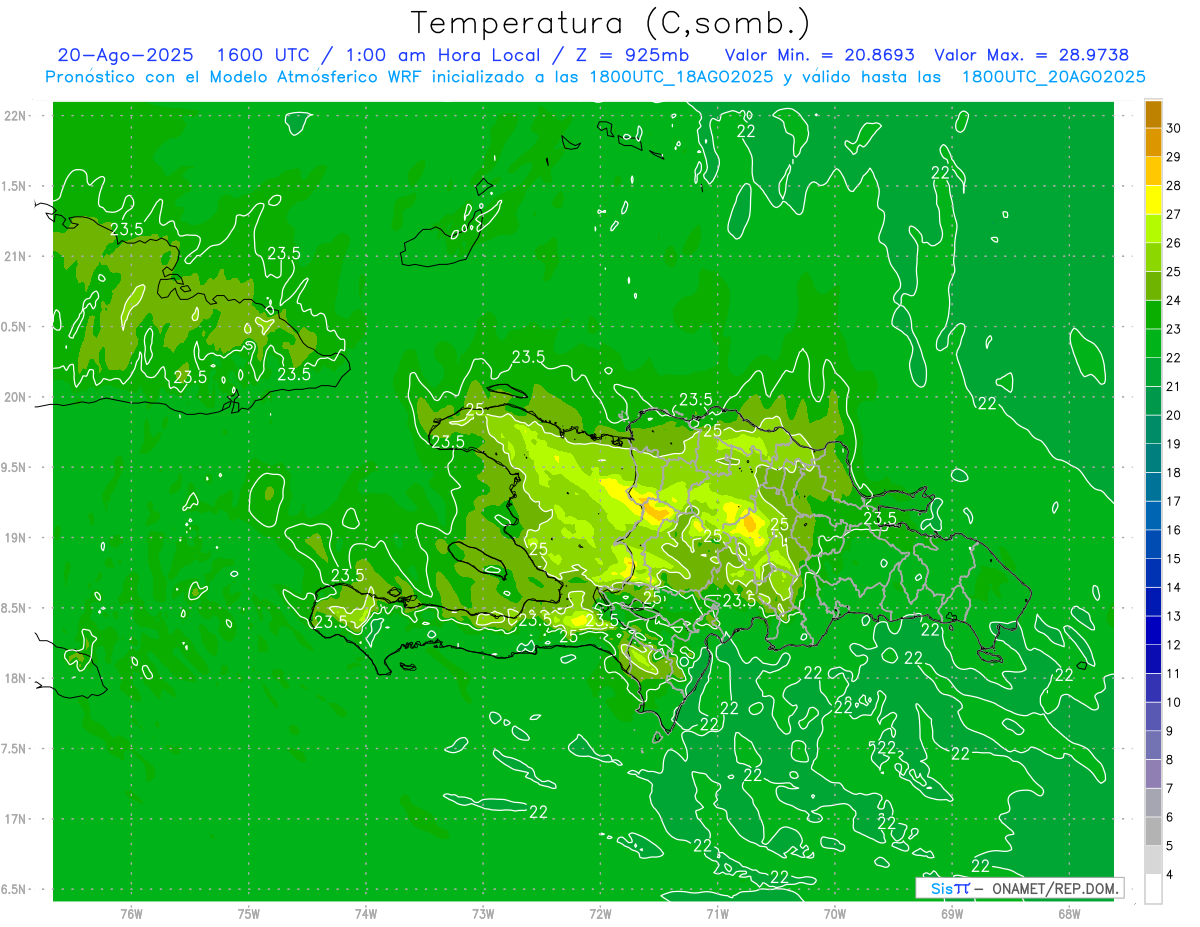Image resolution: width=1200 pixels, height=927 pixels.
Task: Click the "70W" longitude axis label
Action: (835, 914)
